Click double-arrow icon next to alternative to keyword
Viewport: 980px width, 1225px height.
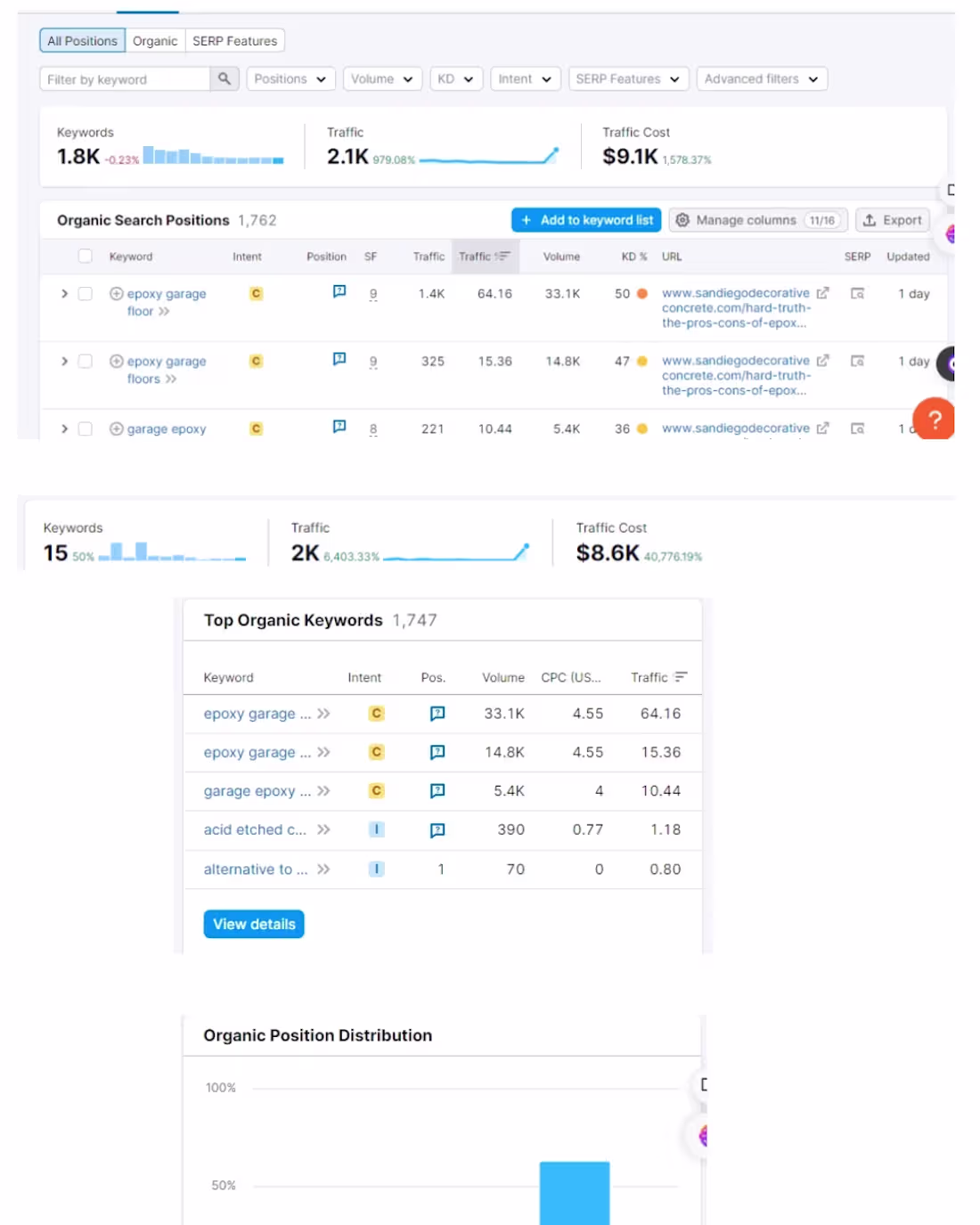(323, 869)
